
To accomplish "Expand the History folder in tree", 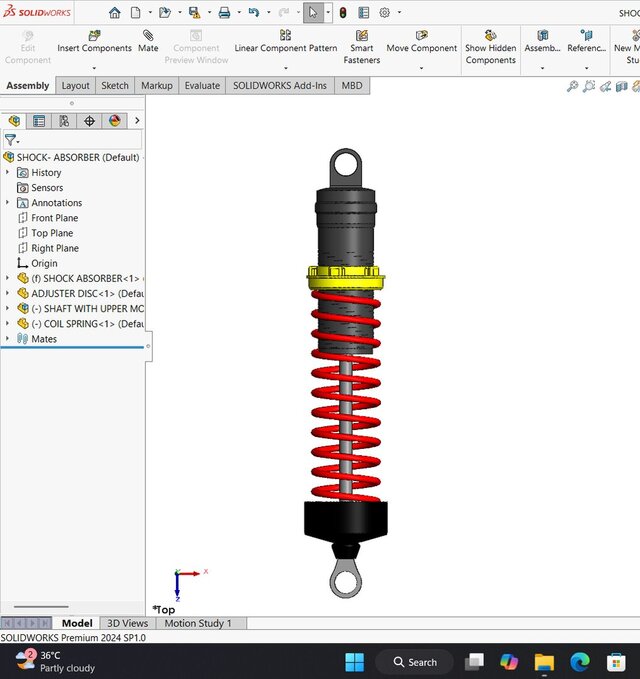I will (x=7, y=172).
